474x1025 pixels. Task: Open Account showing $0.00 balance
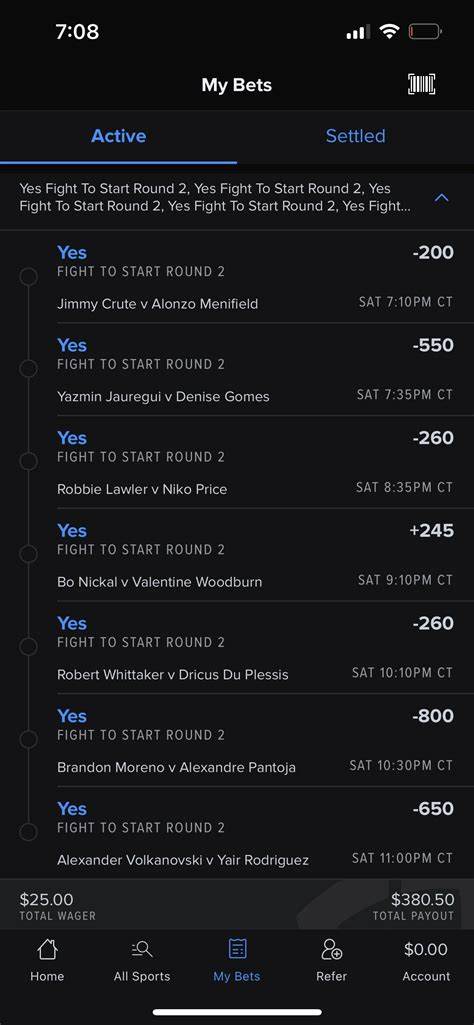coord(426,961)
